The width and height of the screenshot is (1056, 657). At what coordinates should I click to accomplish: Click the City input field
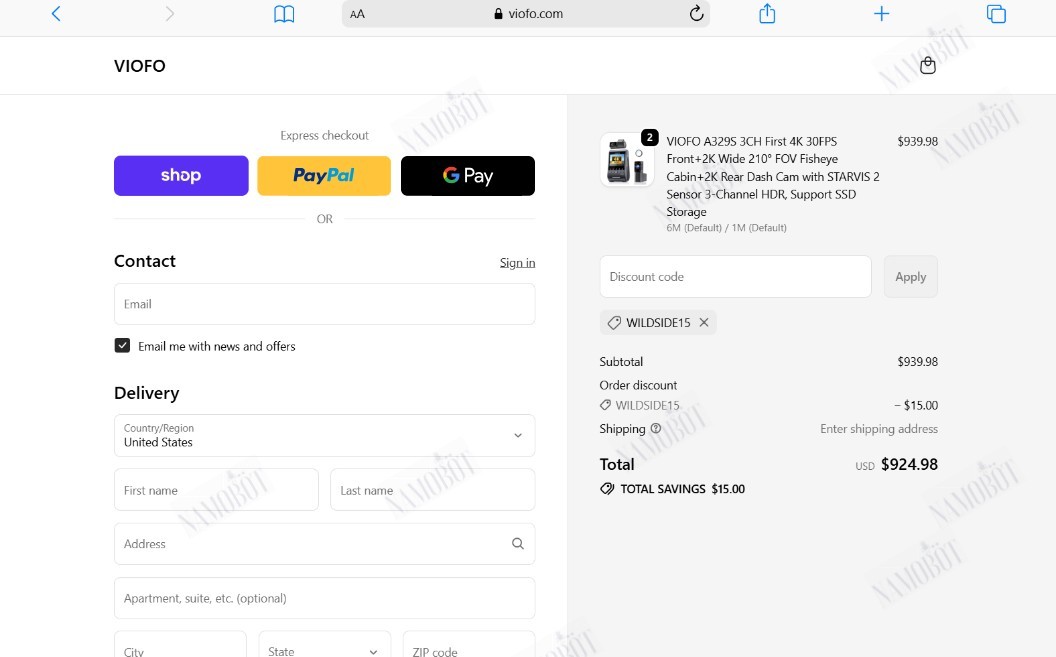[x=180, y=648]
